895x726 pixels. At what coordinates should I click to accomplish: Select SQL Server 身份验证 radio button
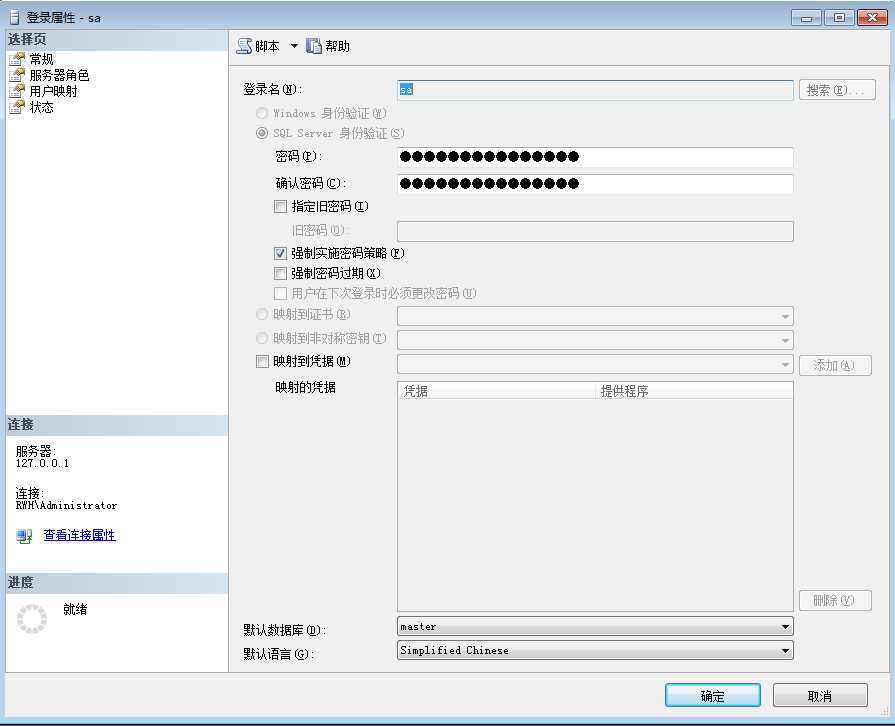[262, 133]
